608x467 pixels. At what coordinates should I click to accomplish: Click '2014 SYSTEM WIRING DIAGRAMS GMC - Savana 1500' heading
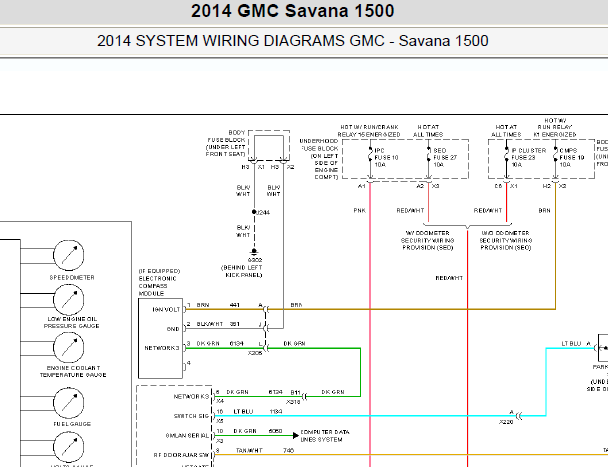point(292,41)
